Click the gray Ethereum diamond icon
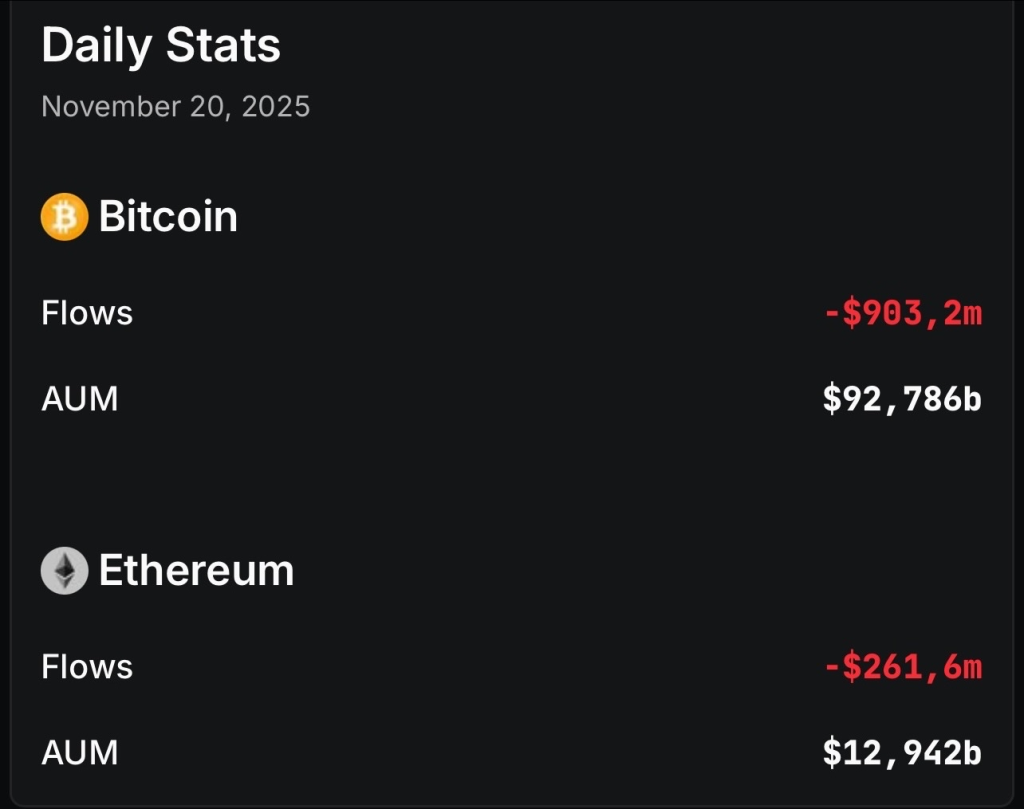The height and width of the screenshot is (809, 1024). pyautogui.click(x=64, y=571)
